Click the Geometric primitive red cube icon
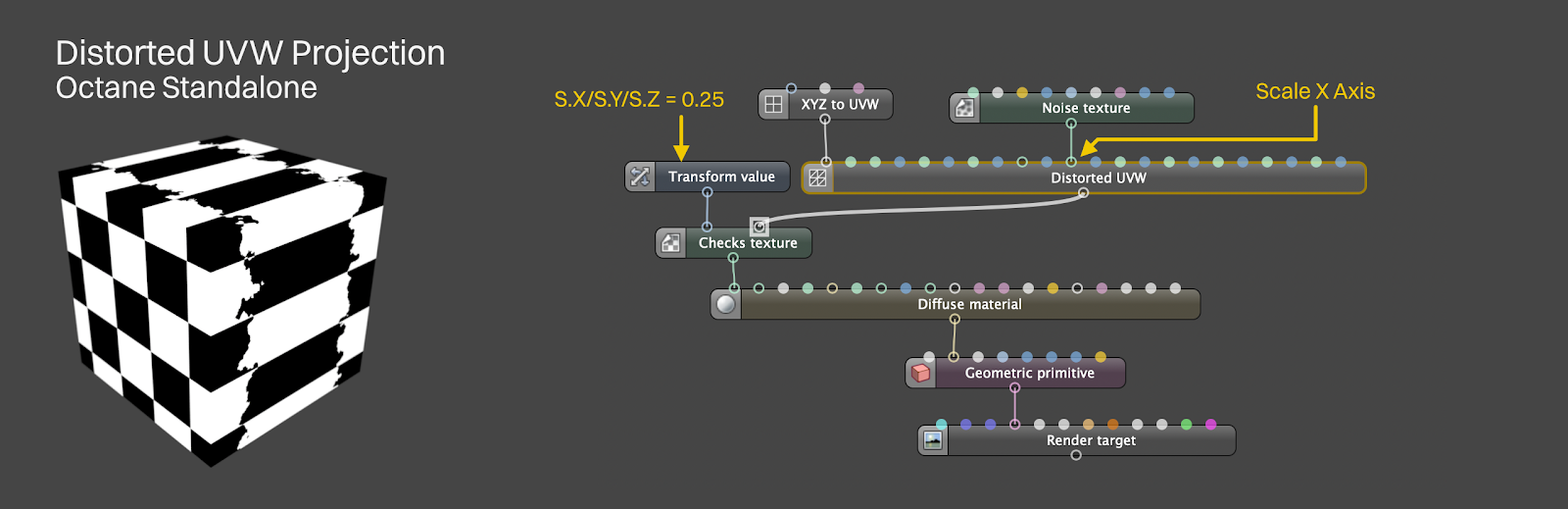This screenshot has height=509, width=1568. coord(920,373)
